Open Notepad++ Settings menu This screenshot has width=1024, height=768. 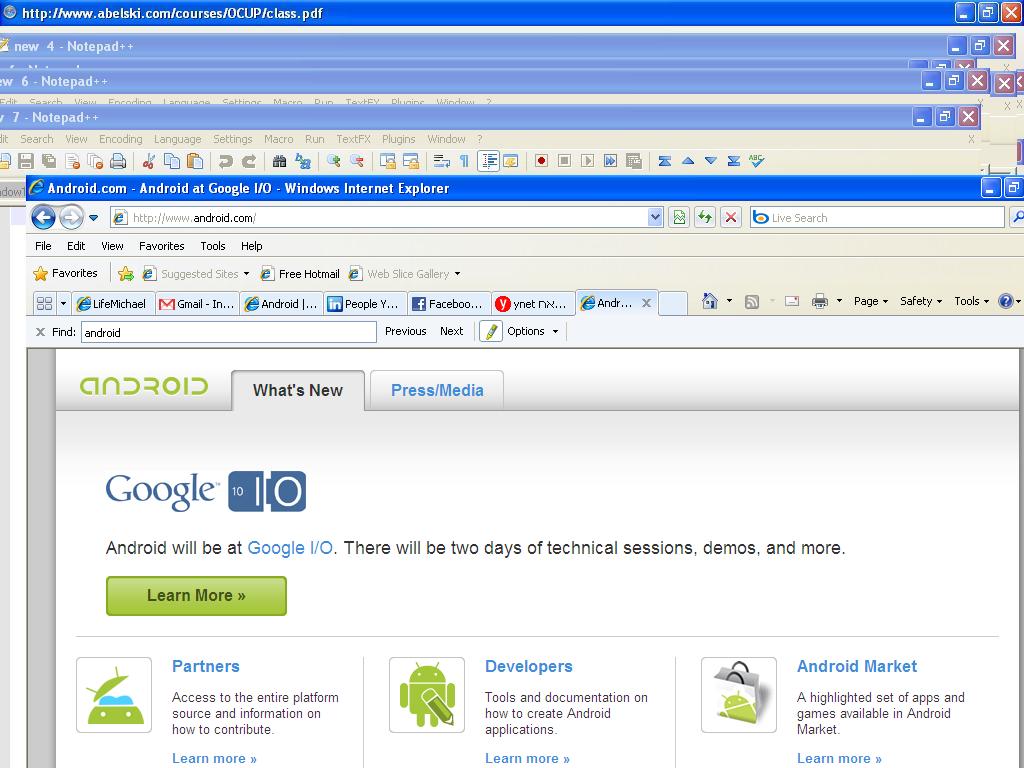tap(232, 139)
